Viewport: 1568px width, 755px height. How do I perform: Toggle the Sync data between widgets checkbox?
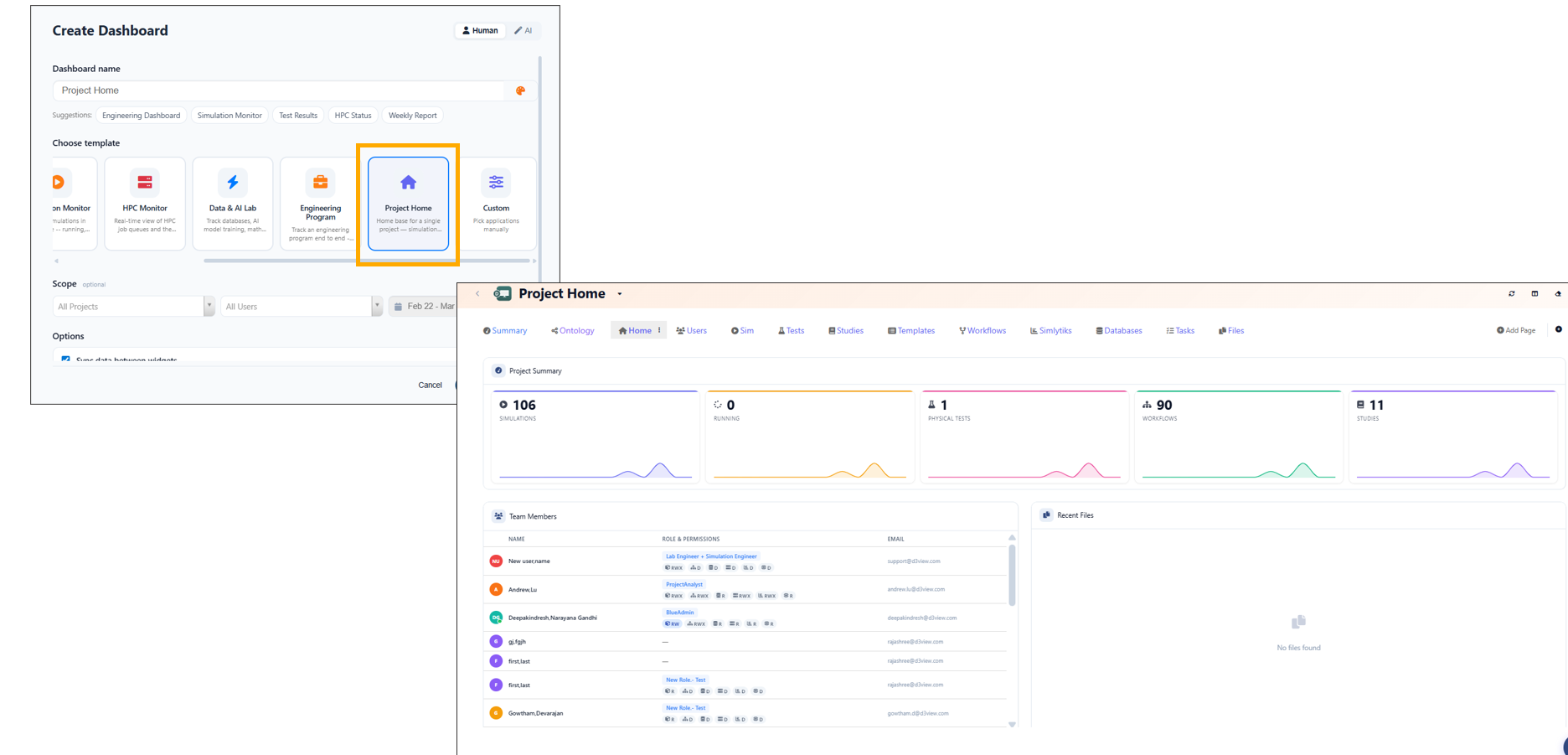click(x=66, y=359)
